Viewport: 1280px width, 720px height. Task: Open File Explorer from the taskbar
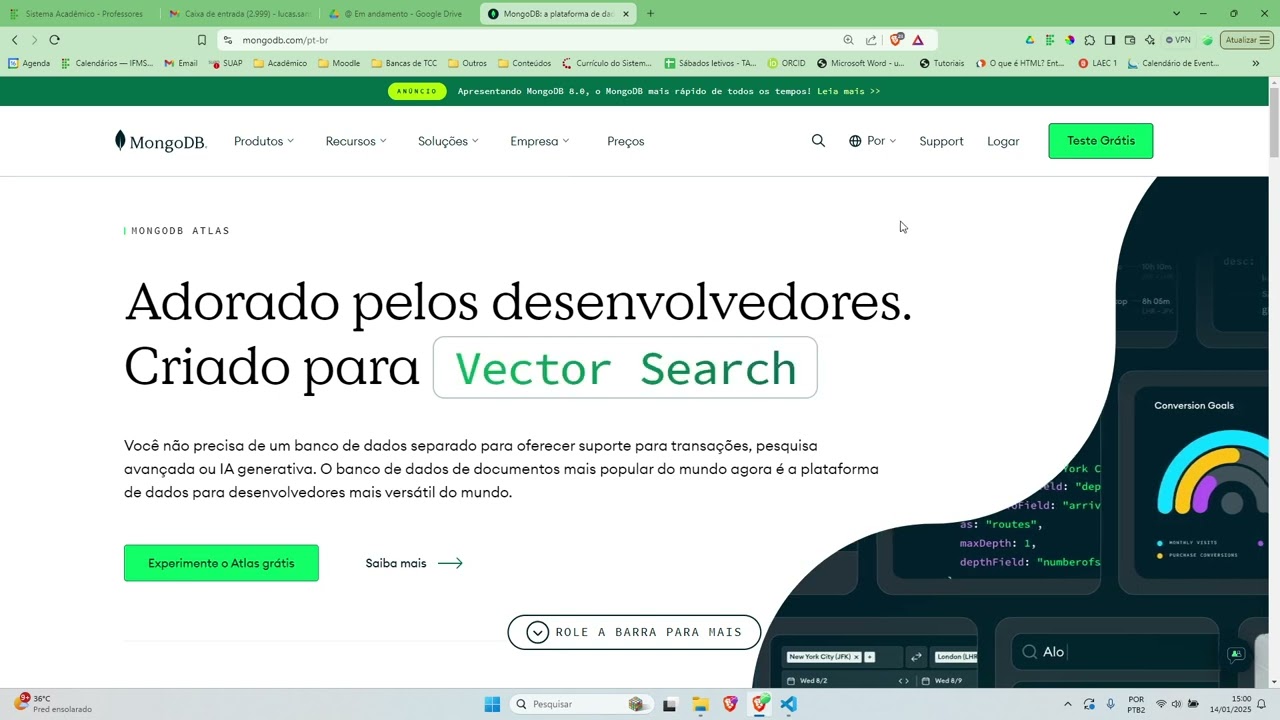point(700,704)
